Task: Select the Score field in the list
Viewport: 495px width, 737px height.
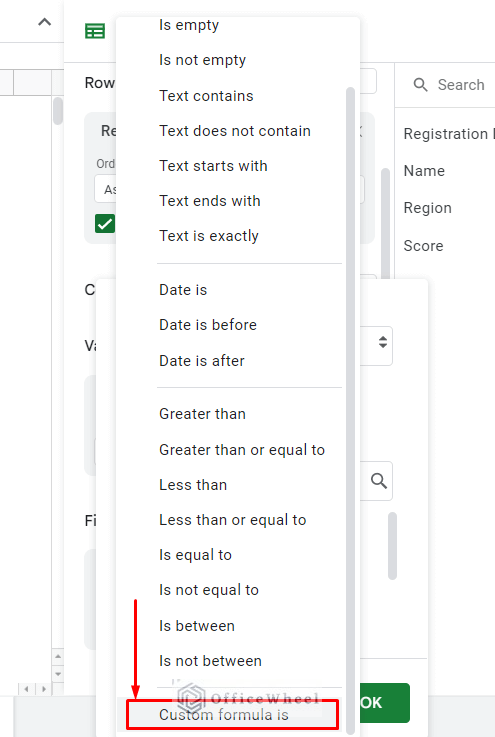Action: 423,246
